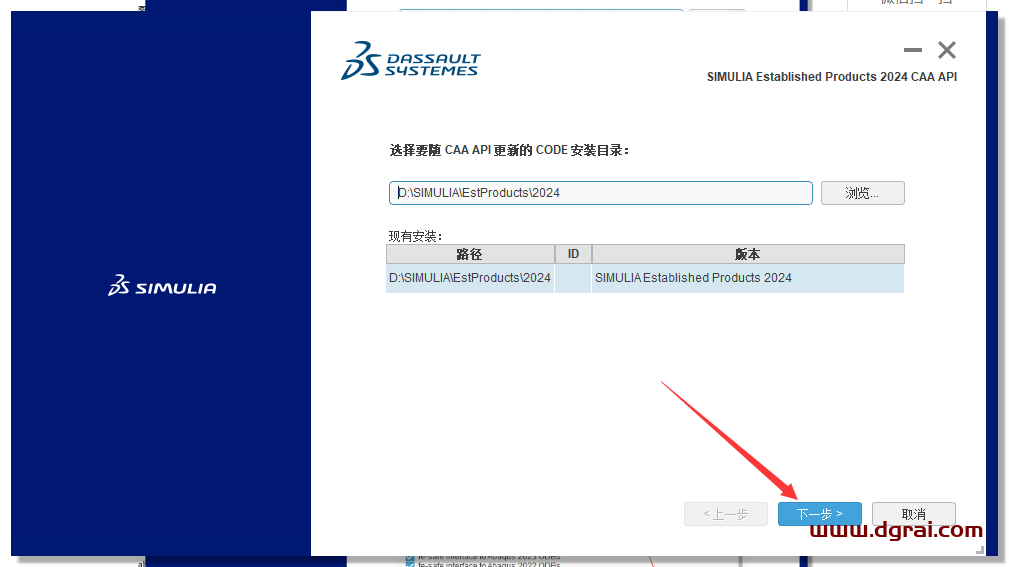Screen dimensions: 1009x567
Task: Select the 路径 column header
Action: click(470, 254)
